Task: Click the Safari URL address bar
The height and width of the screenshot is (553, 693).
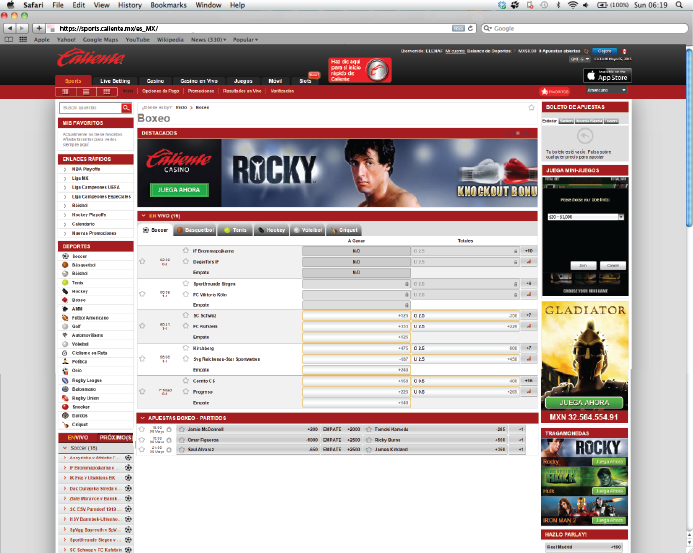Action: [x=255, y=28]
